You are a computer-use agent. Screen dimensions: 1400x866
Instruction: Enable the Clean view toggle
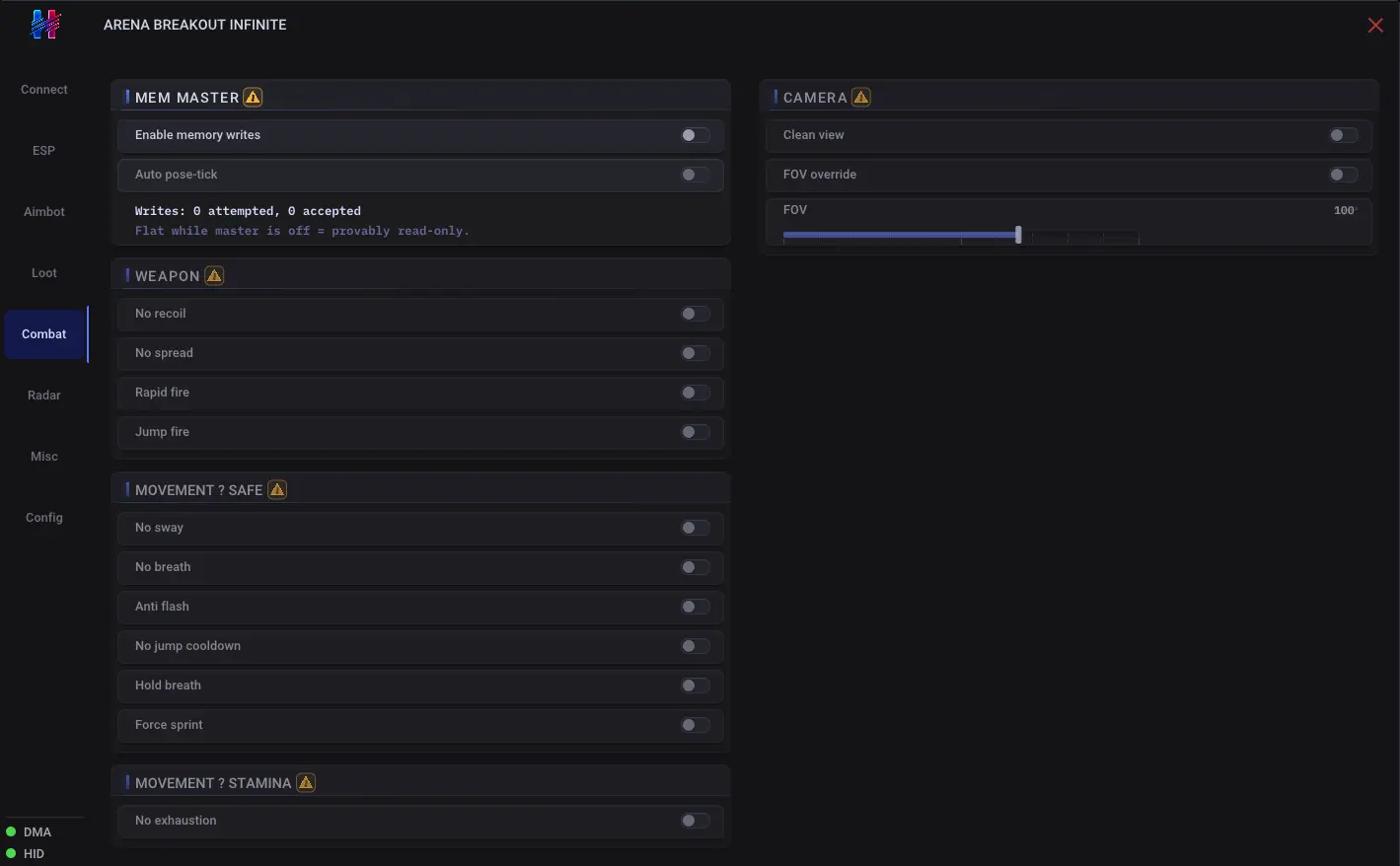[x=1344, y=135]
